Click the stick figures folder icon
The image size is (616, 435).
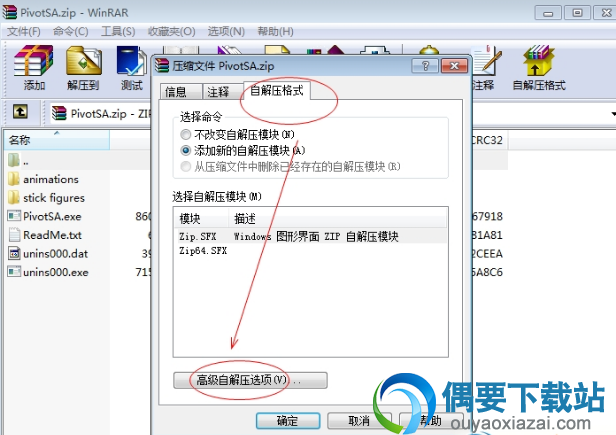14,197
